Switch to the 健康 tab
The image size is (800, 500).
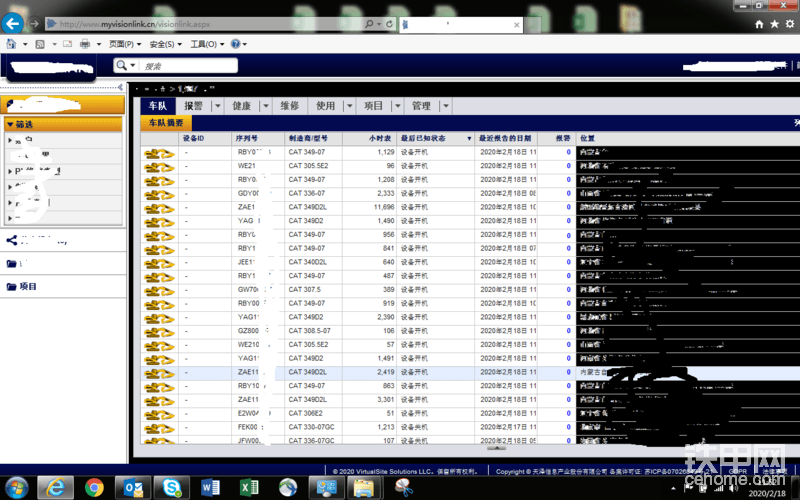pos(242,106)
